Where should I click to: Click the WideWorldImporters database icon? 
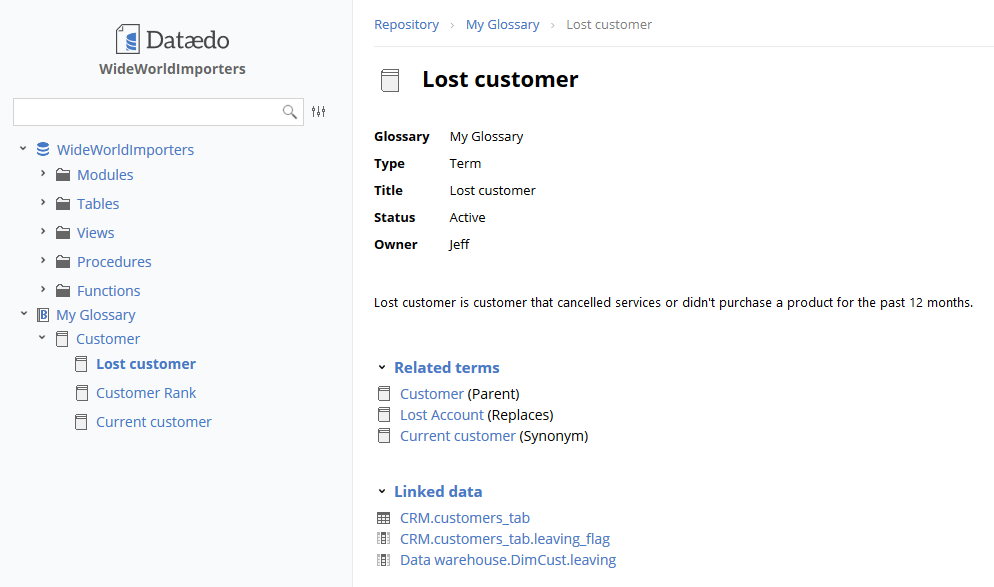(43, 150)
